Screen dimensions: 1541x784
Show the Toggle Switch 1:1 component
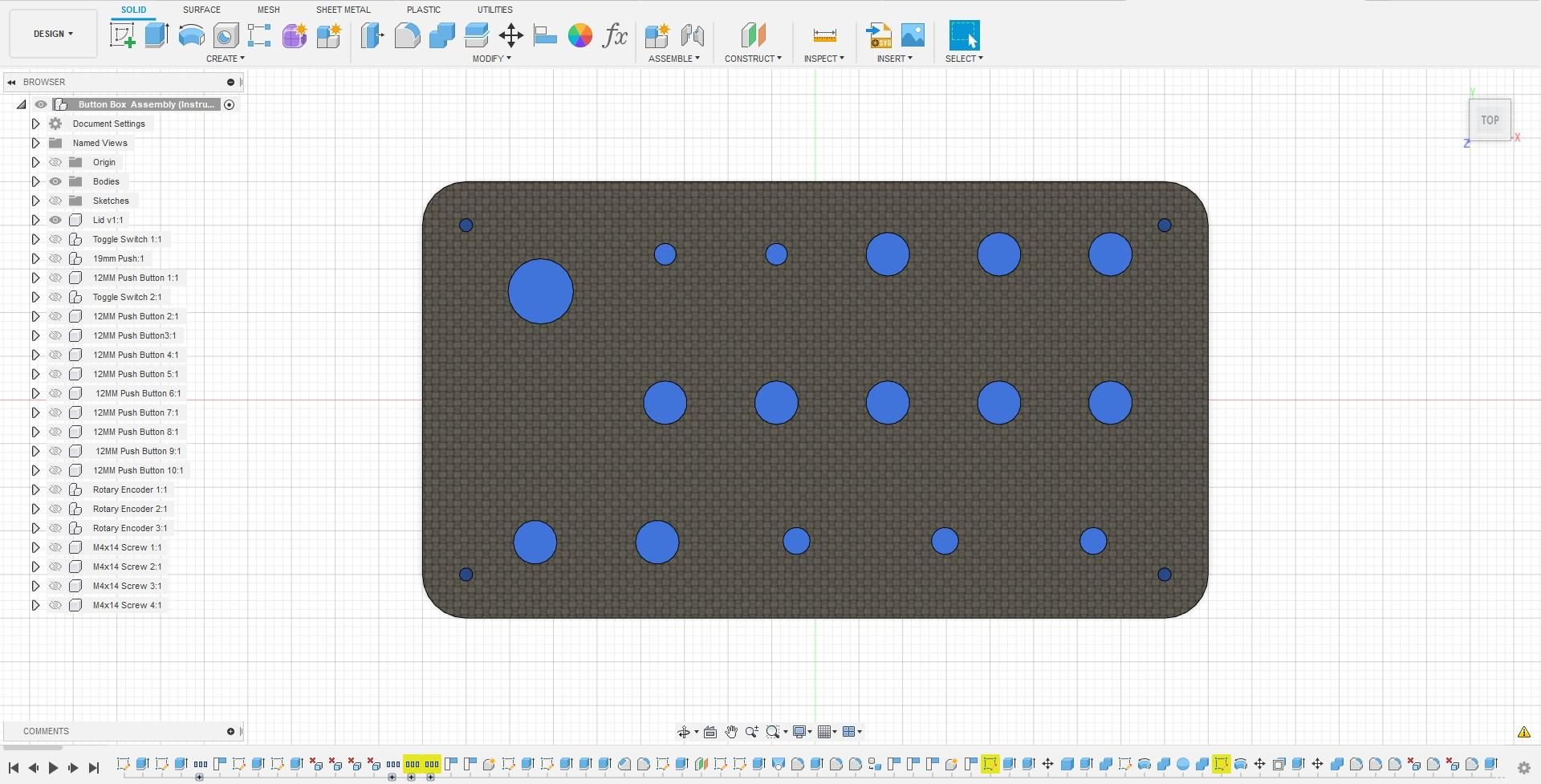(x=55, y=239)
